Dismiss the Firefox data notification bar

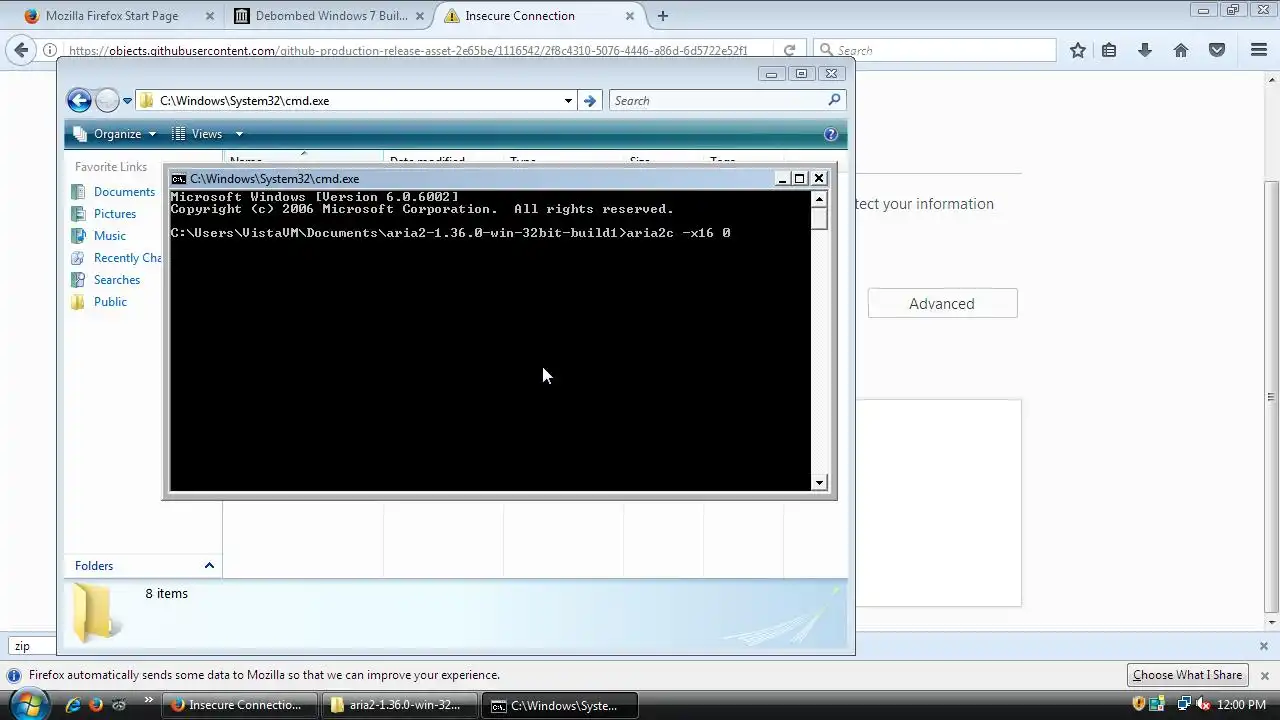click(x=1263, y=675)
